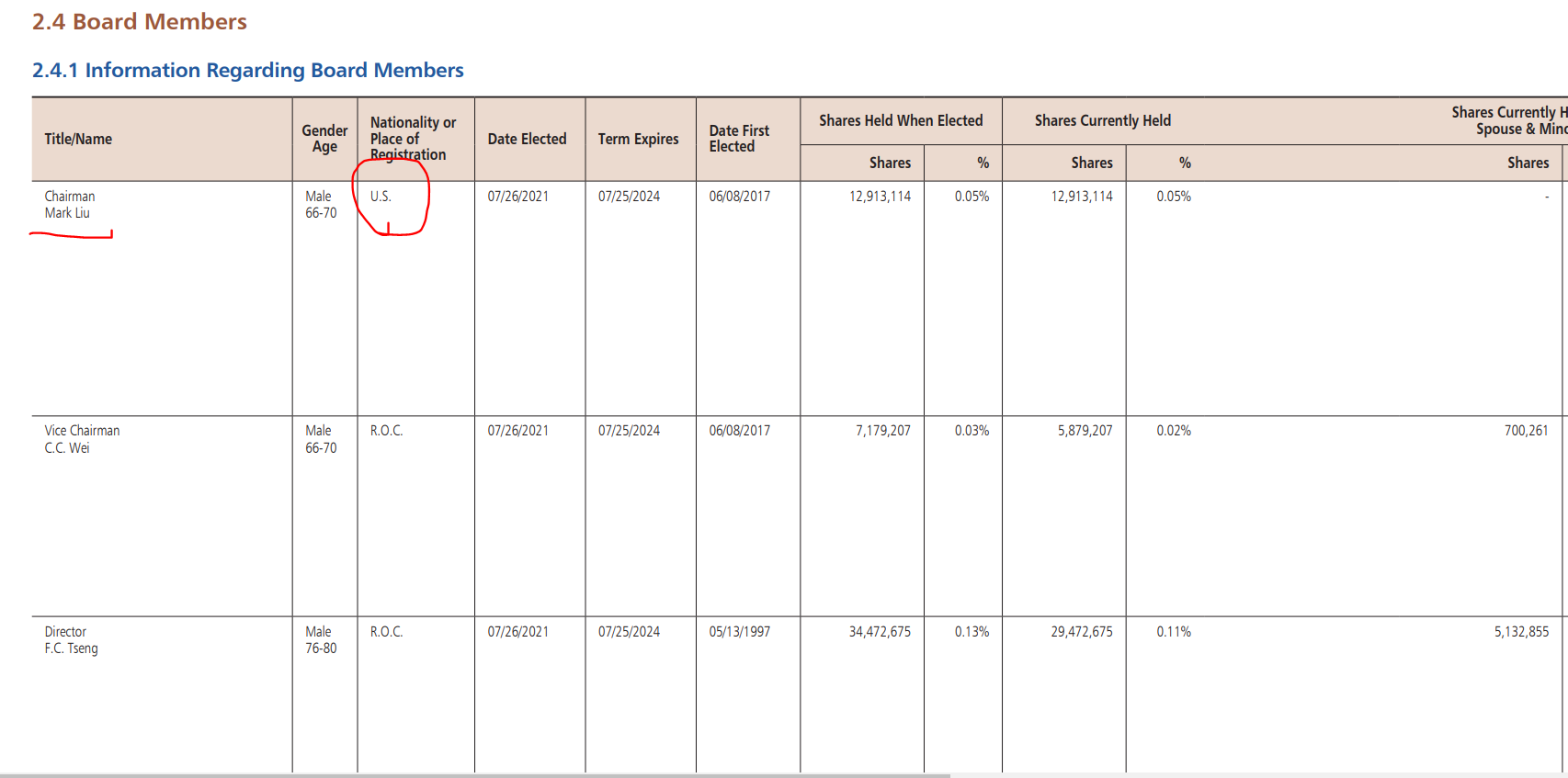1568x778 pixels.
Task: Select the "Nationality or Place of Registration" header
Action: [x=413, y=138]
